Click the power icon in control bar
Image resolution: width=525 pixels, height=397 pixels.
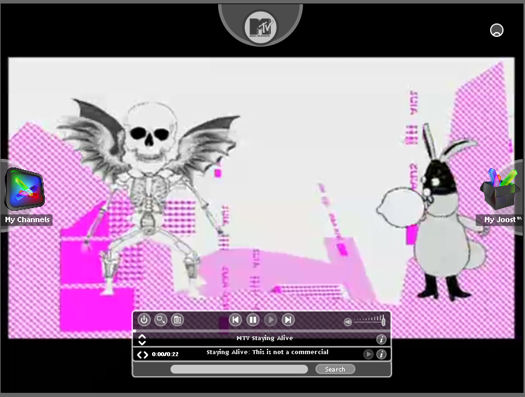coord(144,320)
